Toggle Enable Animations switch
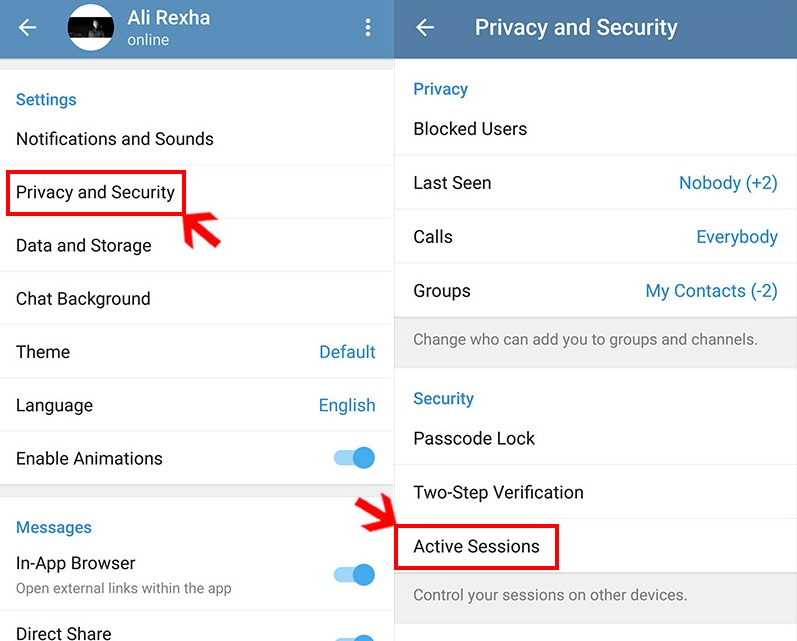The image size is (797, 641). pos(354,458)
